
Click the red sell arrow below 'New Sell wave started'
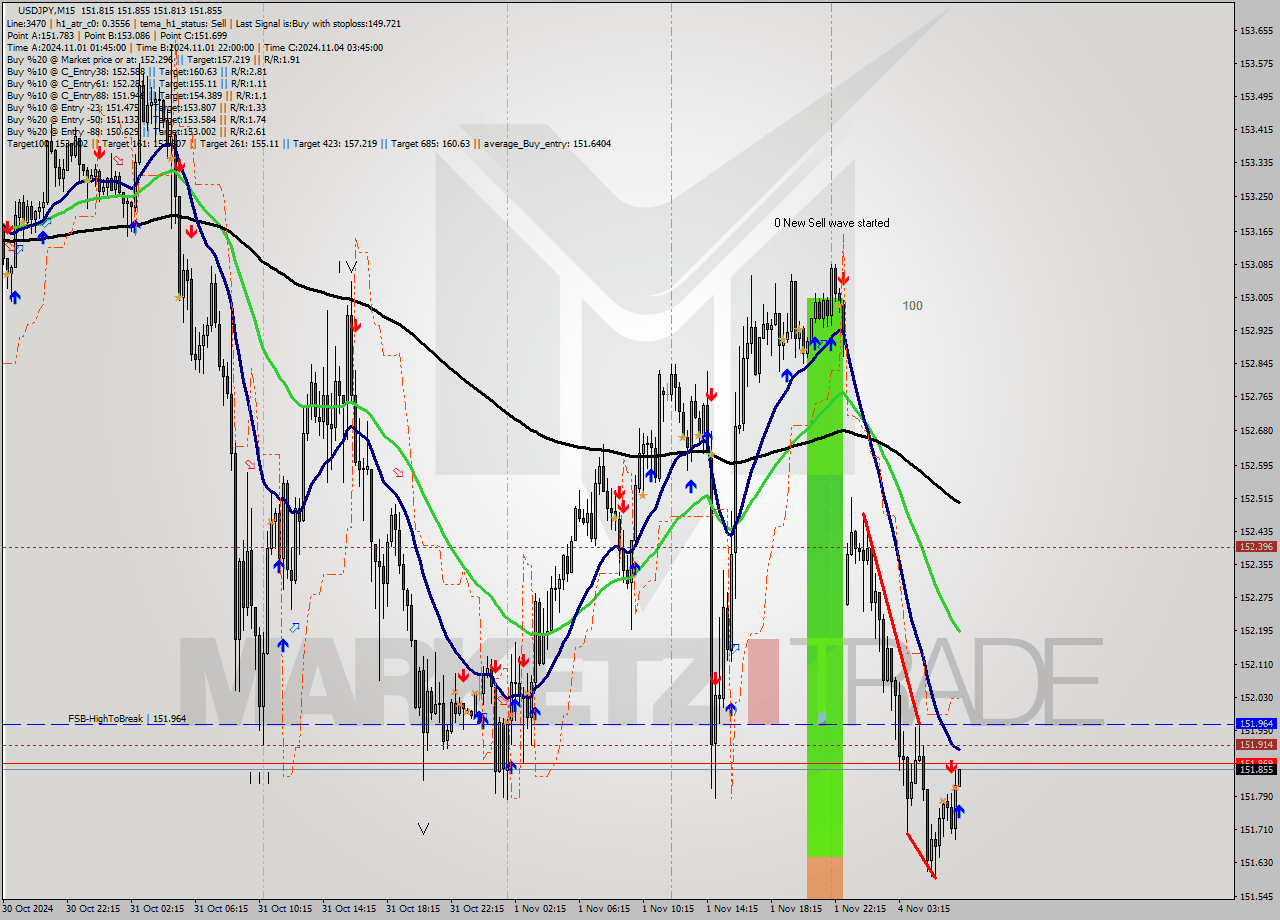coord(844,277)
